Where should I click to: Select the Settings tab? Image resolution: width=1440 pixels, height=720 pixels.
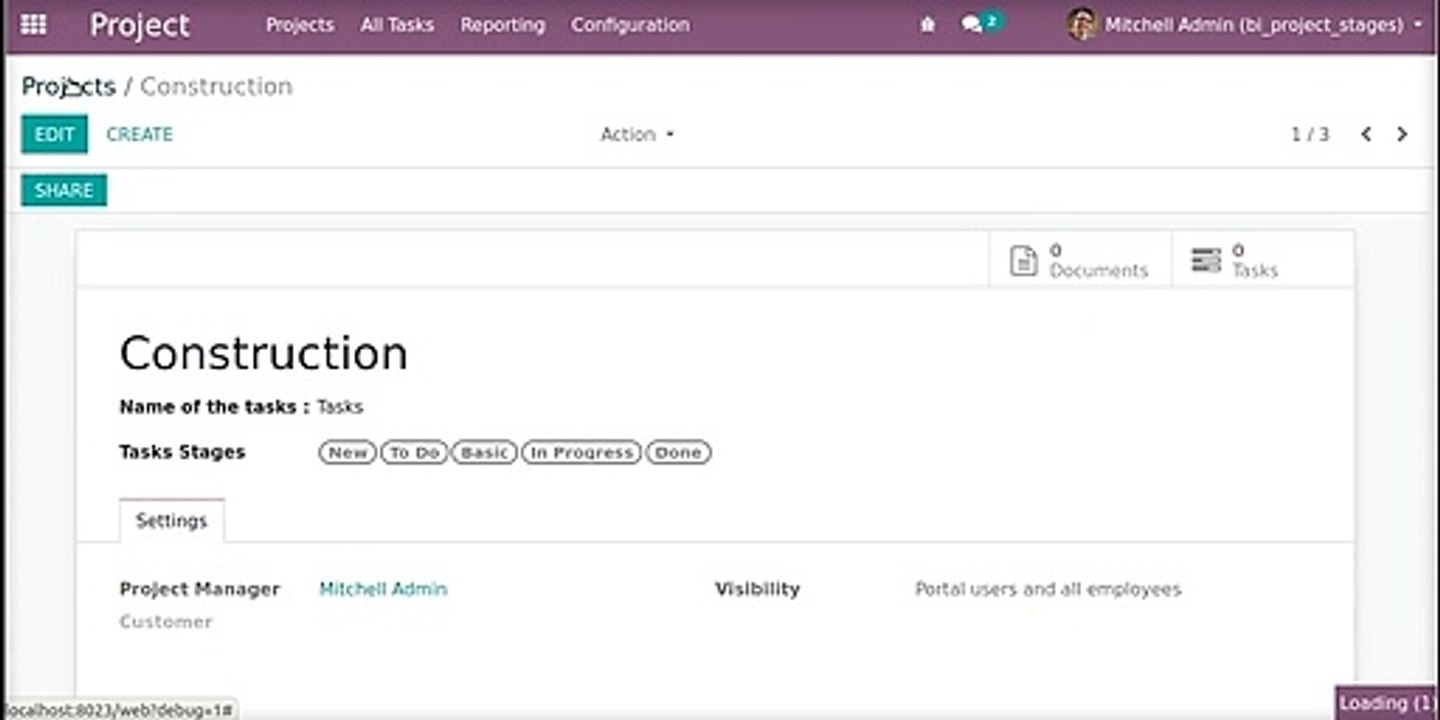pyautogui.click(x=171, y=521)
